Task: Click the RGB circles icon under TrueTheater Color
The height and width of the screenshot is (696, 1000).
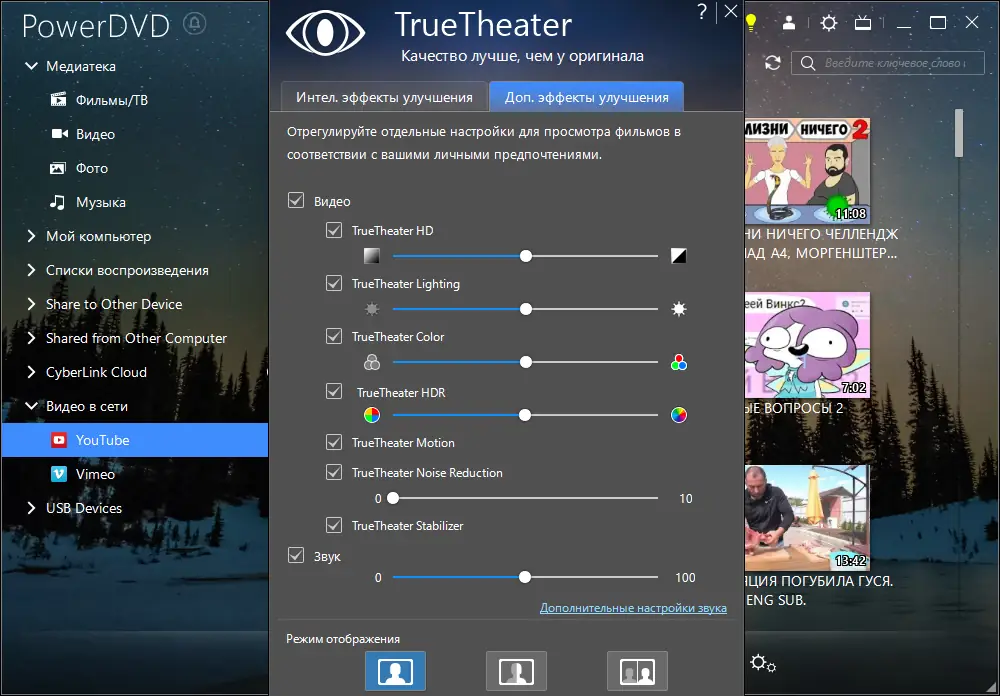Action: point(679,362)
